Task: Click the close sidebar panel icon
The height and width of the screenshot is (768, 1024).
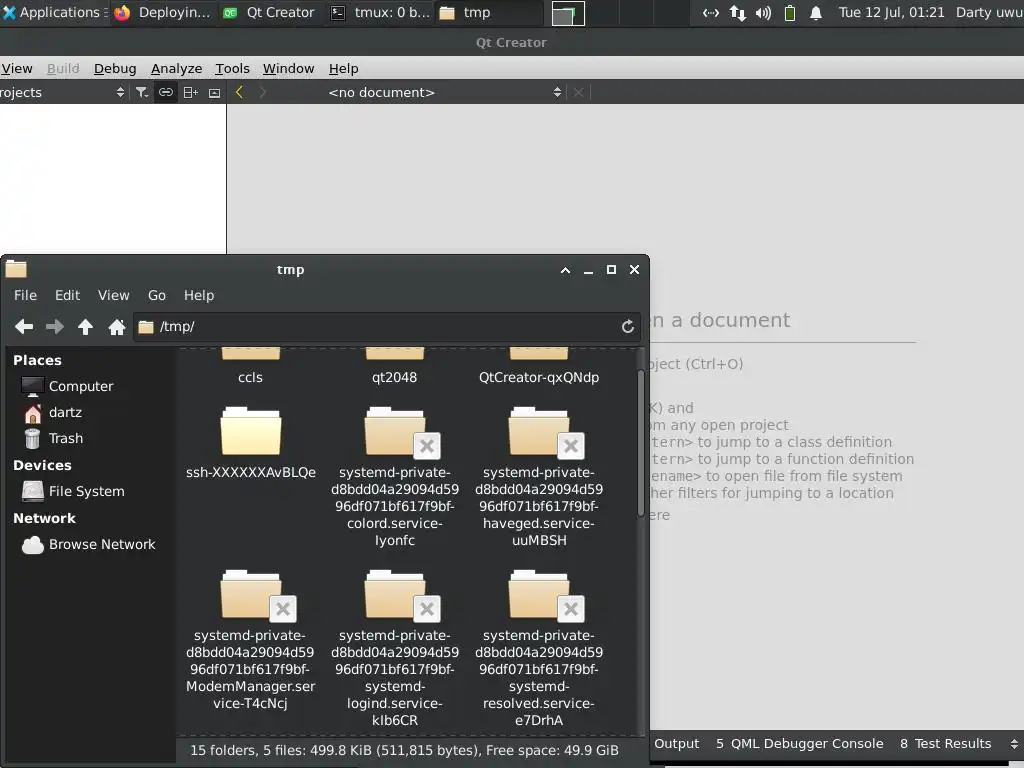Action: [214, 93]
